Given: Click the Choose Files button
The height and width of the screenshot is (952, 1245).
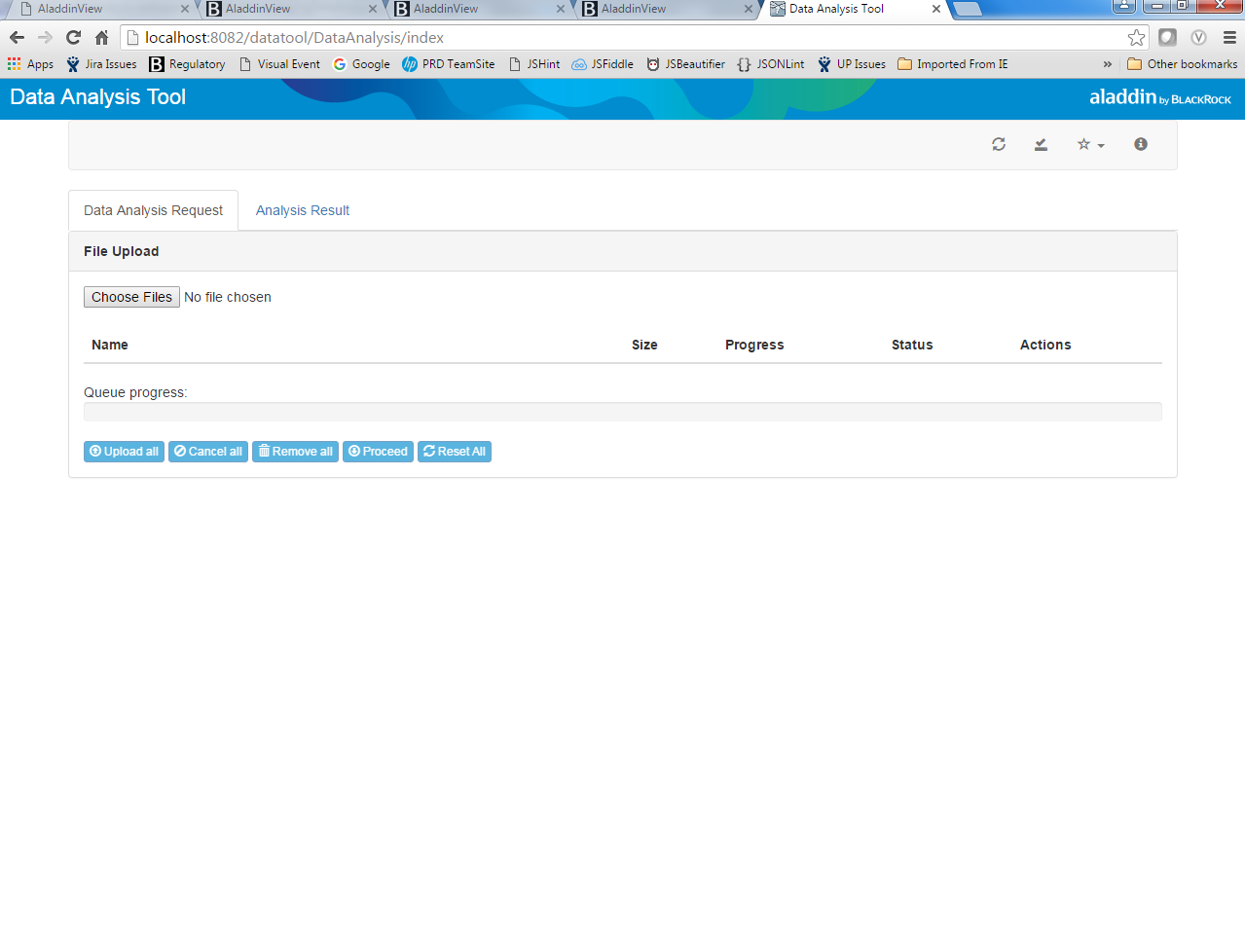Looking at the screenshot, I should pyautogui.click(x=131, y=297).
